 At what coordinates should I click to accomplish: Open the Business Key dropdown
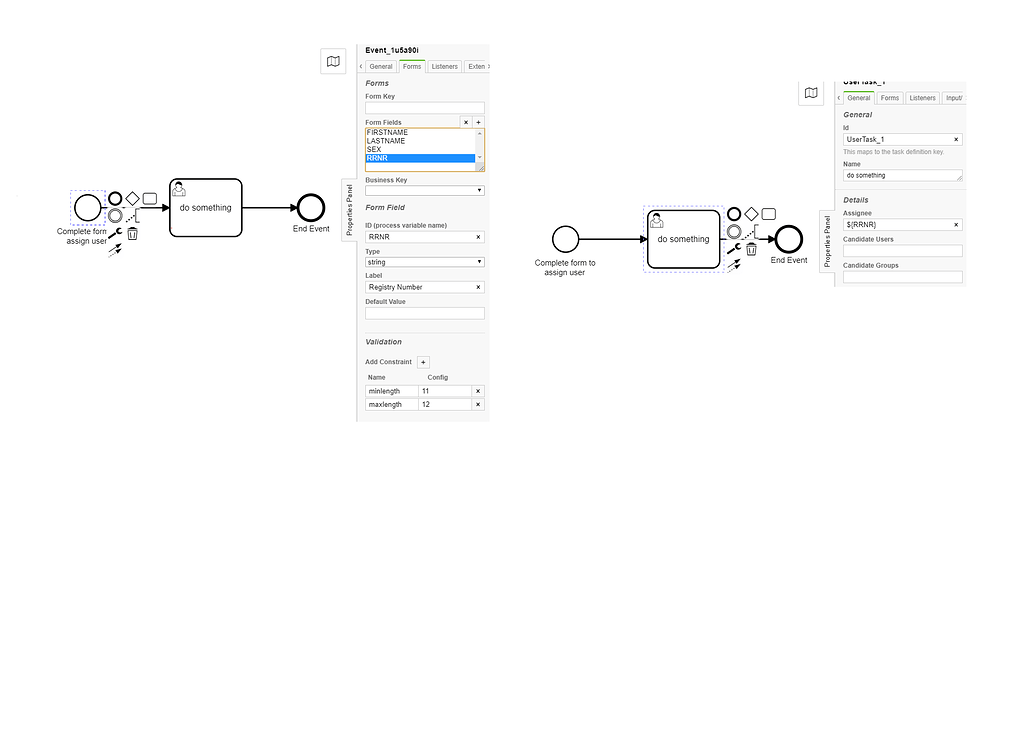(x=424, y=188)
